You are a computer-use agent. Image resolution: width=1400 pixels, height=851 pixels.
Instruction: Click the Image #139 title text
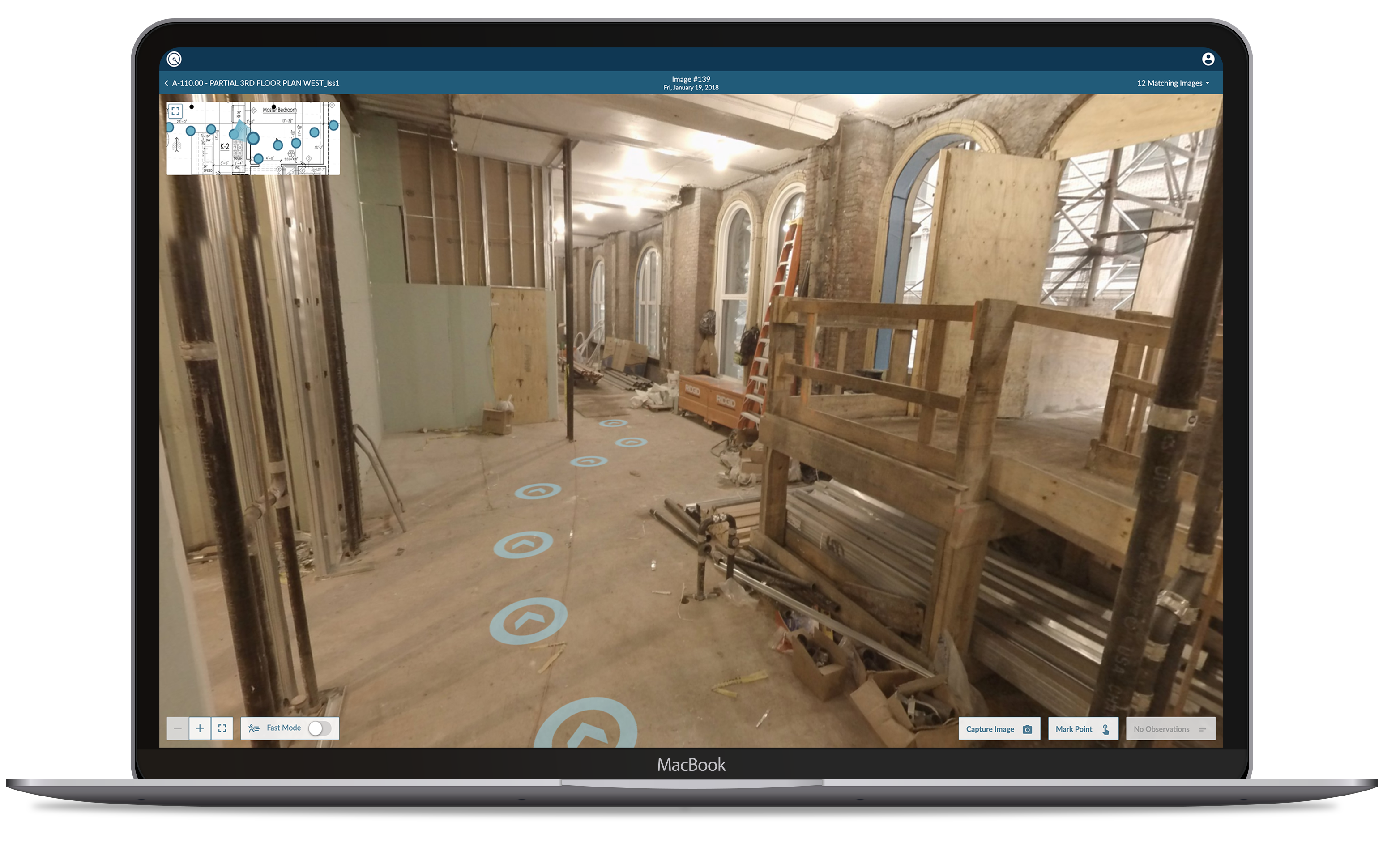(x=691, y=80)
